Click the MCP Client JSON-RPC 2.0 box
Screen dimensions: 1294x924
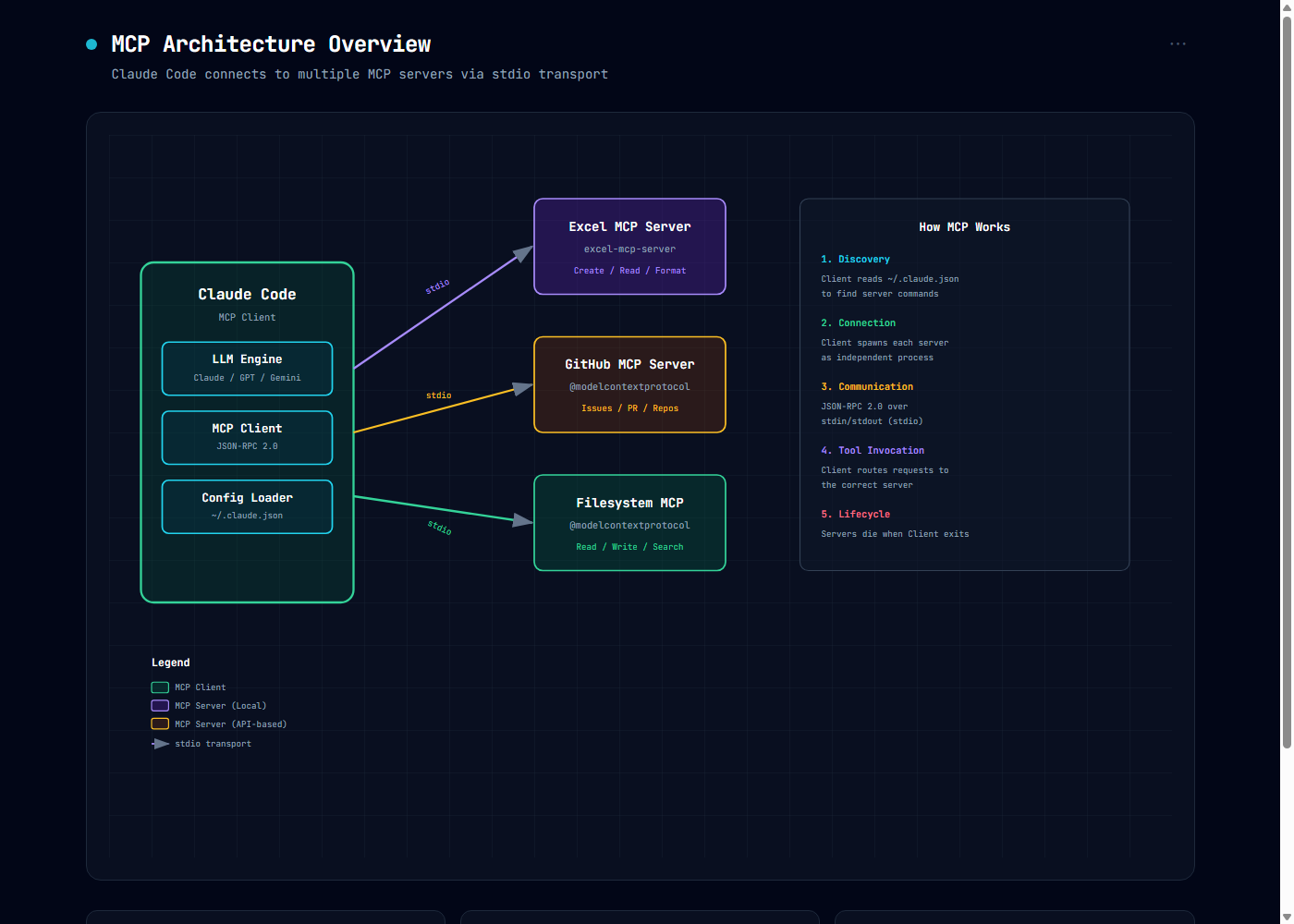pos(247,438)
